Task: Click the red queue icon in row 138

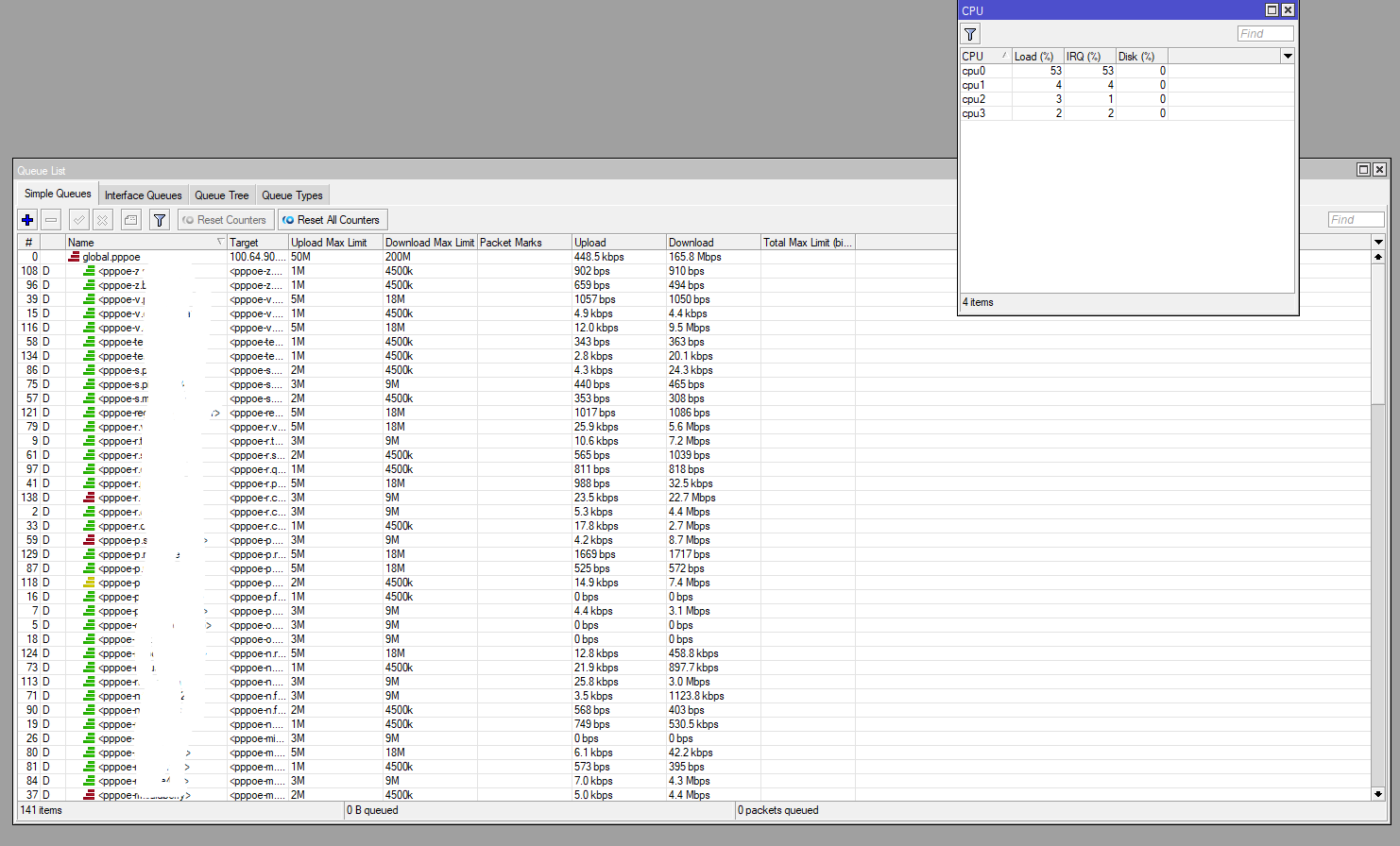Action: [x=89, y=498]
